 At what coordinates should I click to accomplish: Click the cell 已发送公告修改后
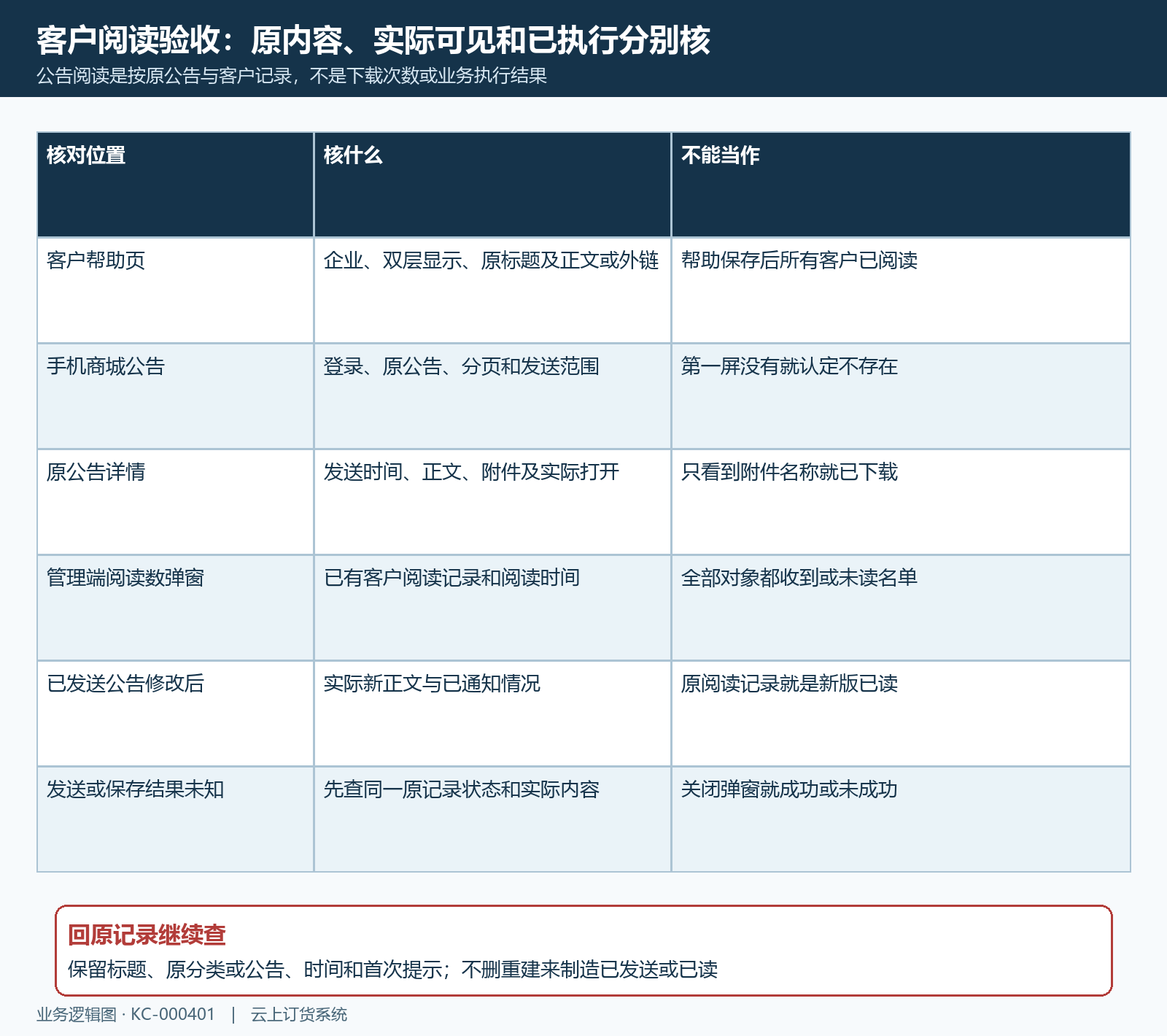pyautogui.click(x=175, y=714)
